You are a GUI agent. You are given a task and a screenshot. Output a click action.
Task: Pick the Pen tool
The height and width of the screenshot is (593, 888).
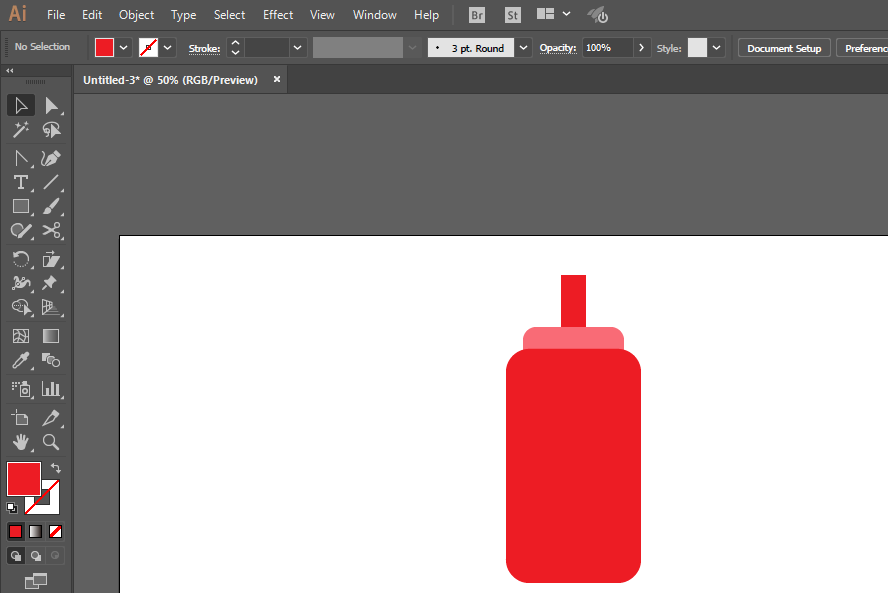pyautogui.click(x=52, y=158)
